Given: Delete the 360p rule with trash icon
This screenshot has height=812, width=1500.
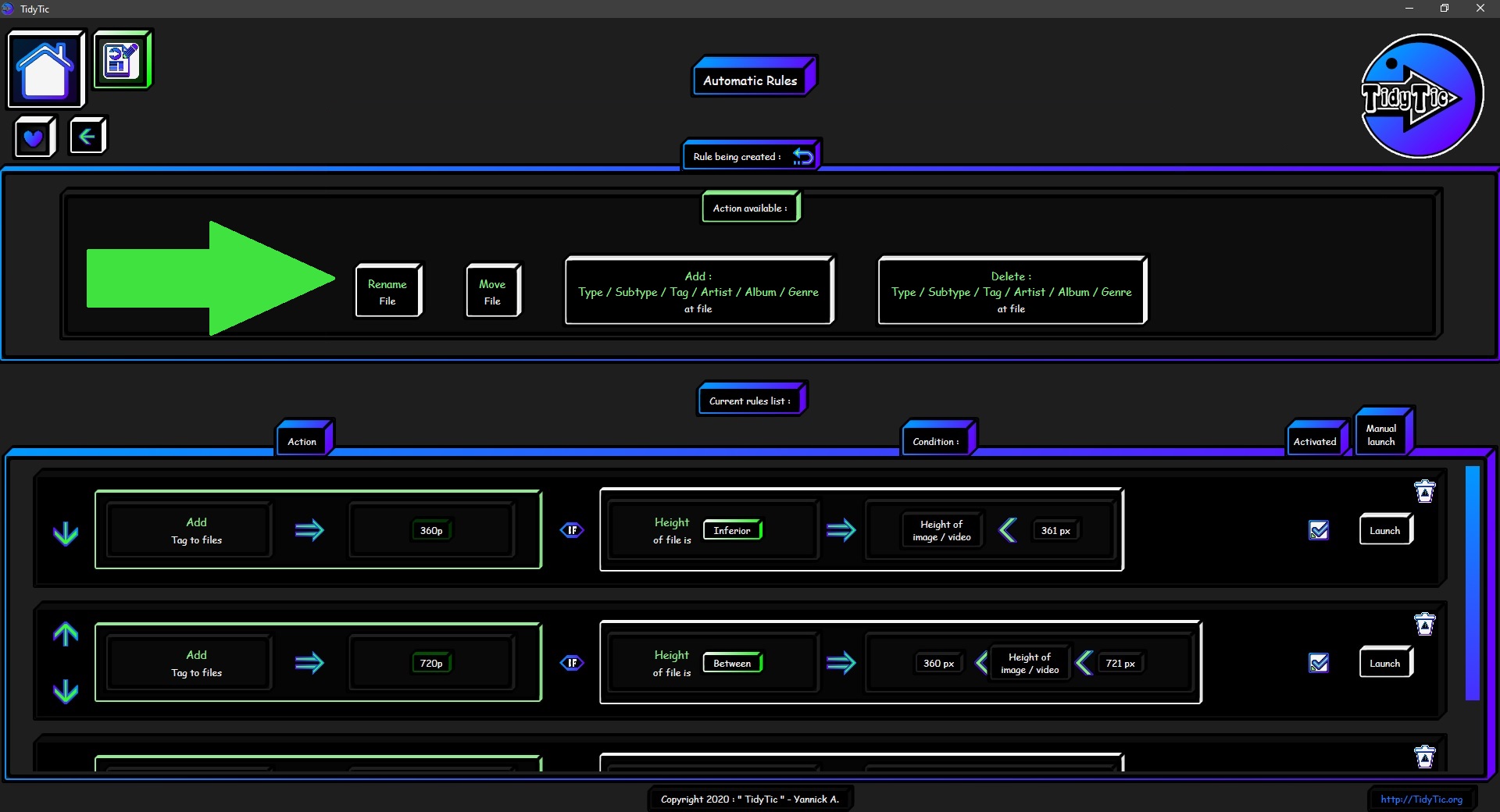Looking at the screenshot, I should point(1424,491).
